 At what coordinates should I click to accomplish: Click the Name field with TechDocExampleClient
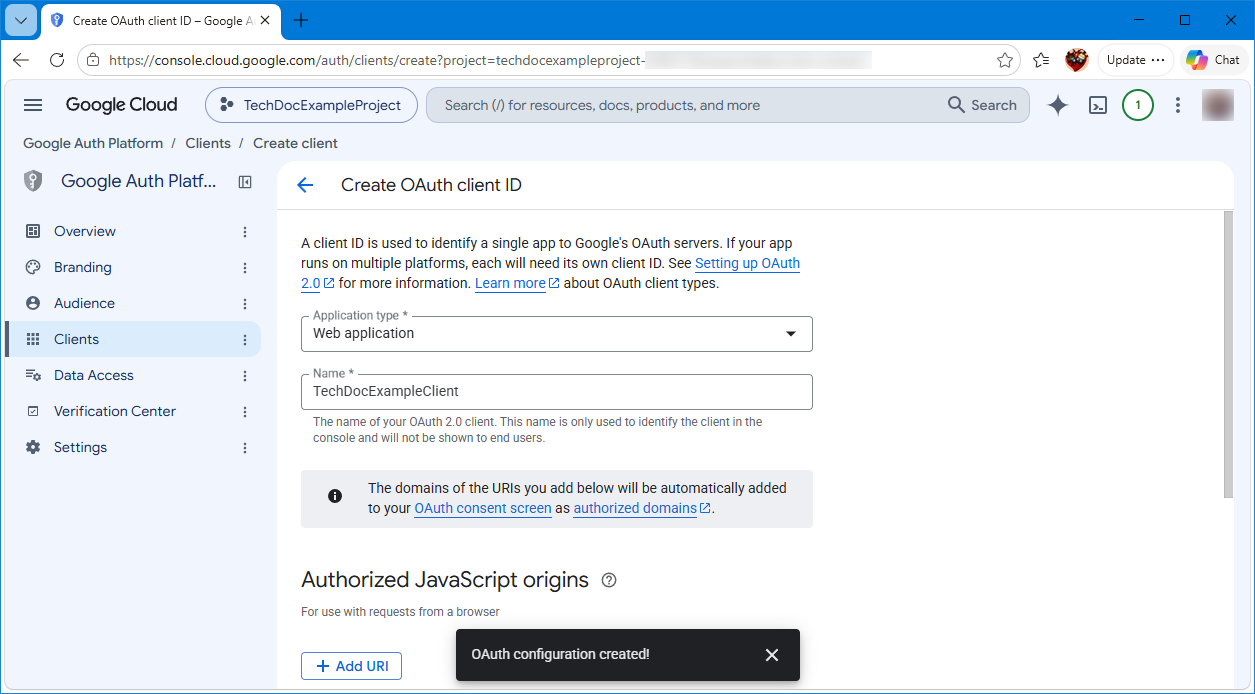[x=557, y=392]
